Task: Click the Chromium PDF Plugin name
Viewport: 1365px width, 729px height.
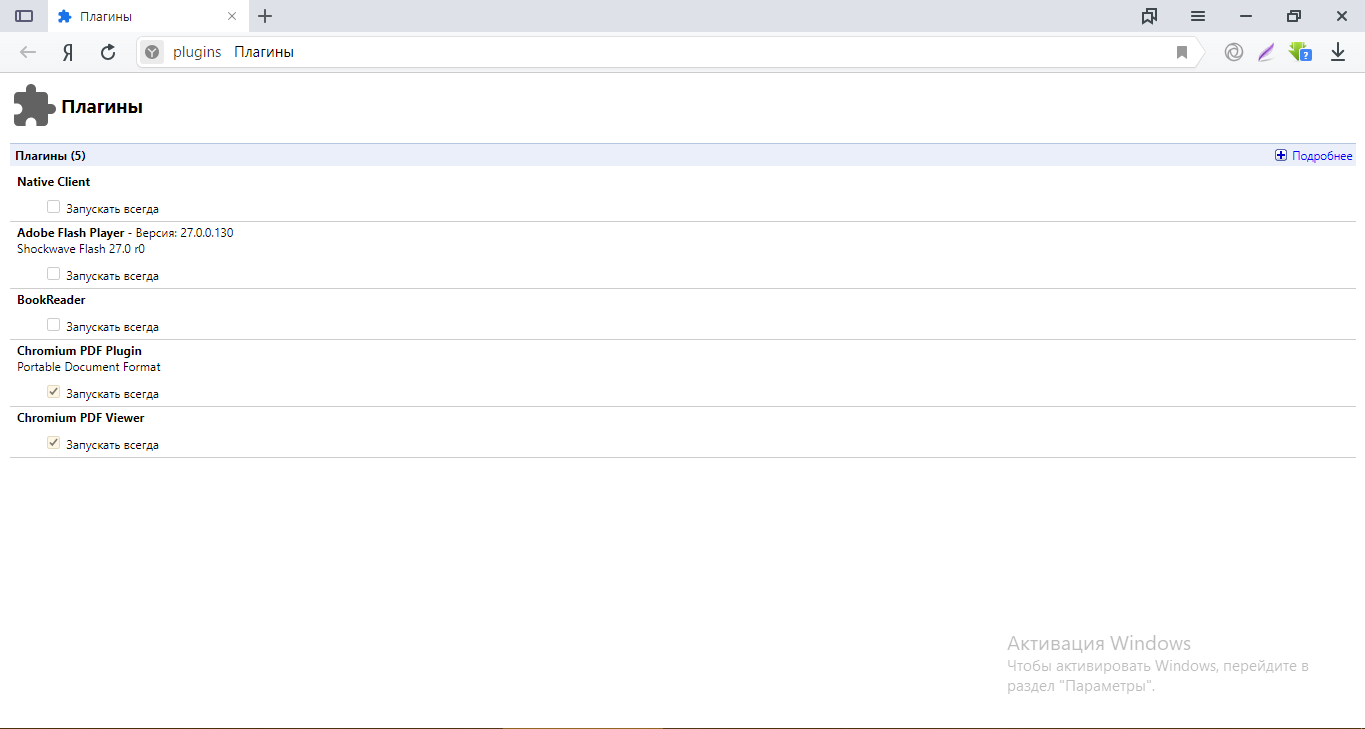Action: [x=79, y=351]
